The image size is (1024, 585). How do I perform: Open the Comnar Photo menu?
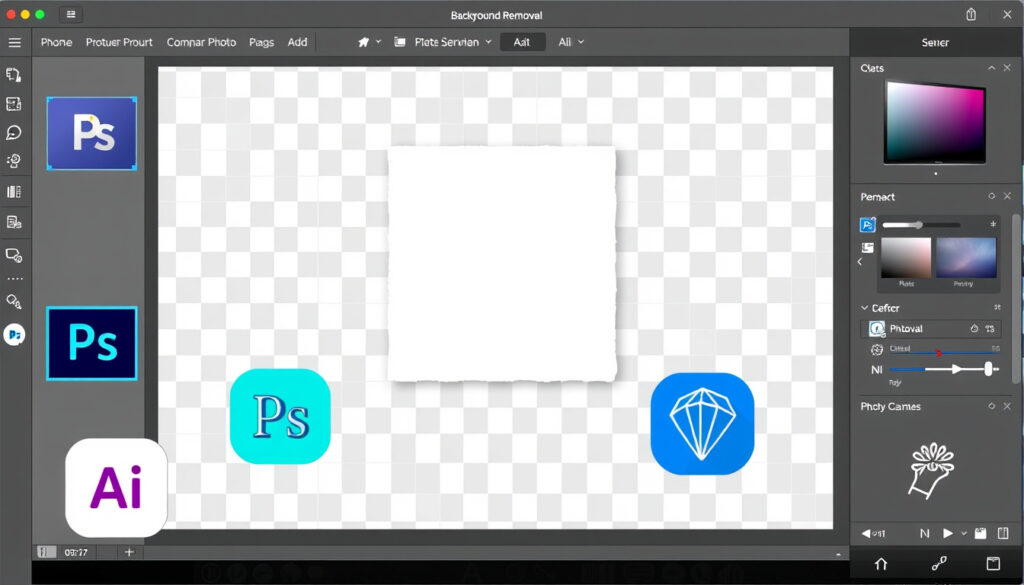pos(201,42)
